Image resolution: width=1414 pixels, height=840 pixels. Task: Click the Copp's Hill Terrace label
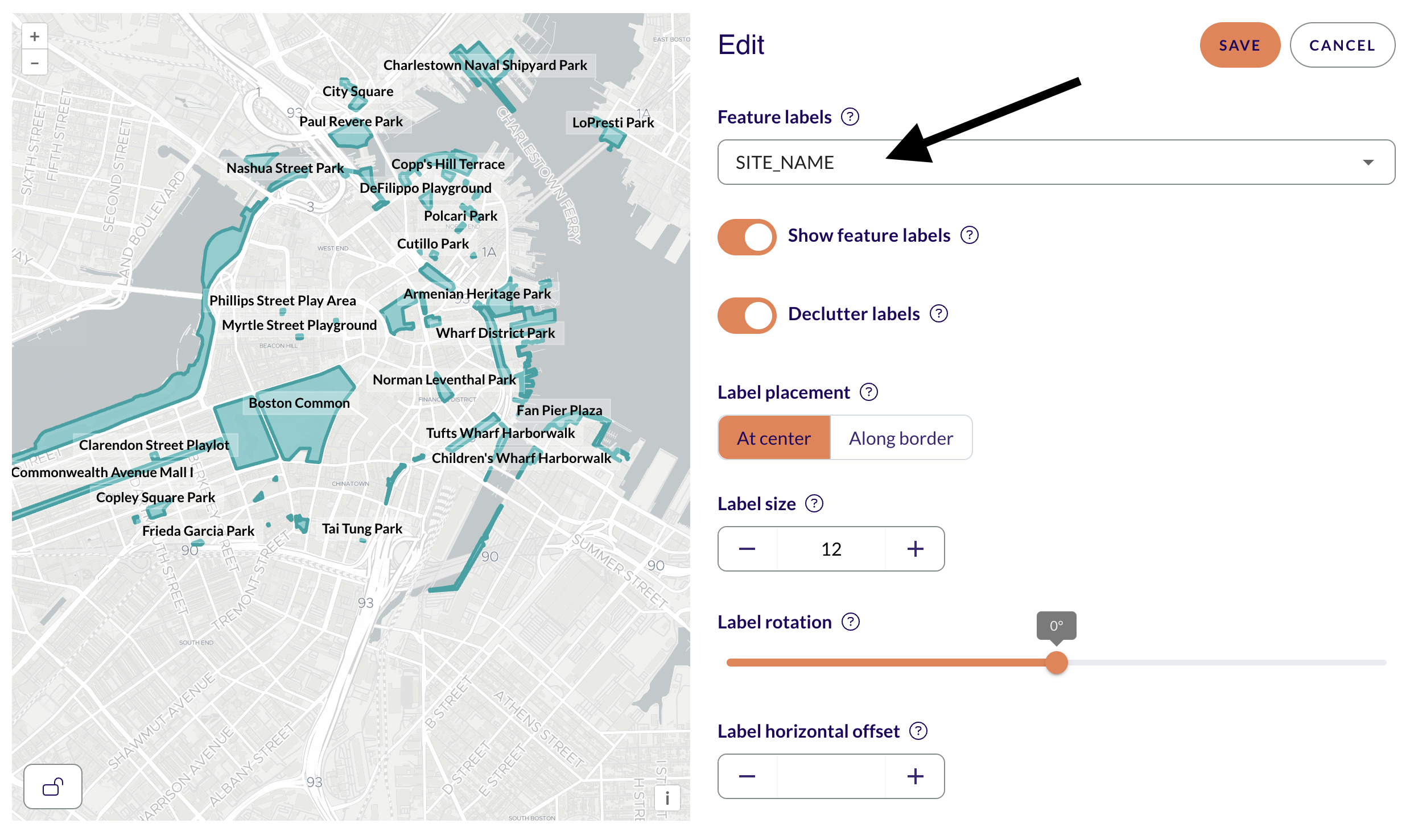(448, 164)
